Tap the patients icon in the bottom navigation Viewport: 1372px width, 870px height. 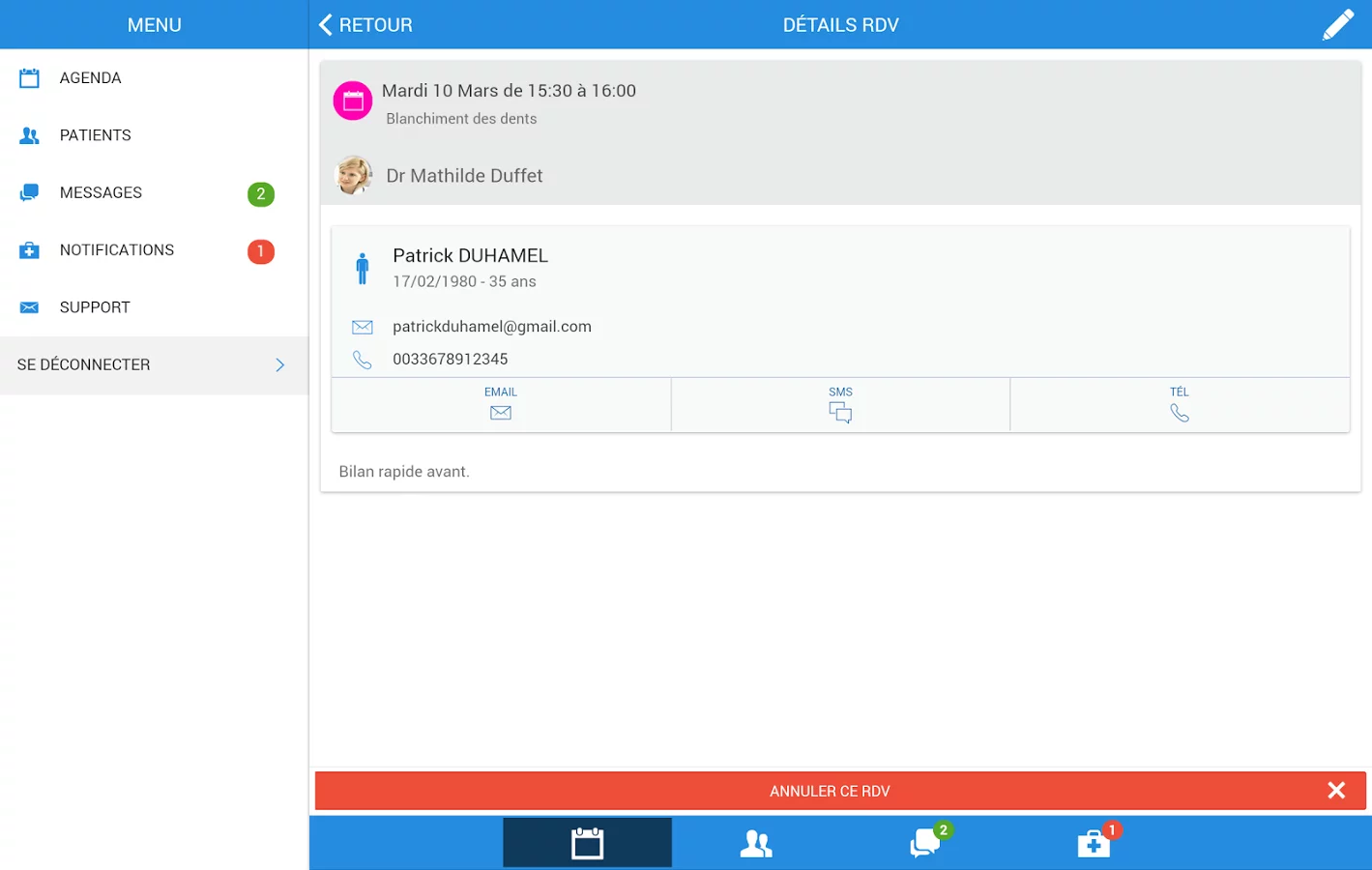tap(756, 842)
